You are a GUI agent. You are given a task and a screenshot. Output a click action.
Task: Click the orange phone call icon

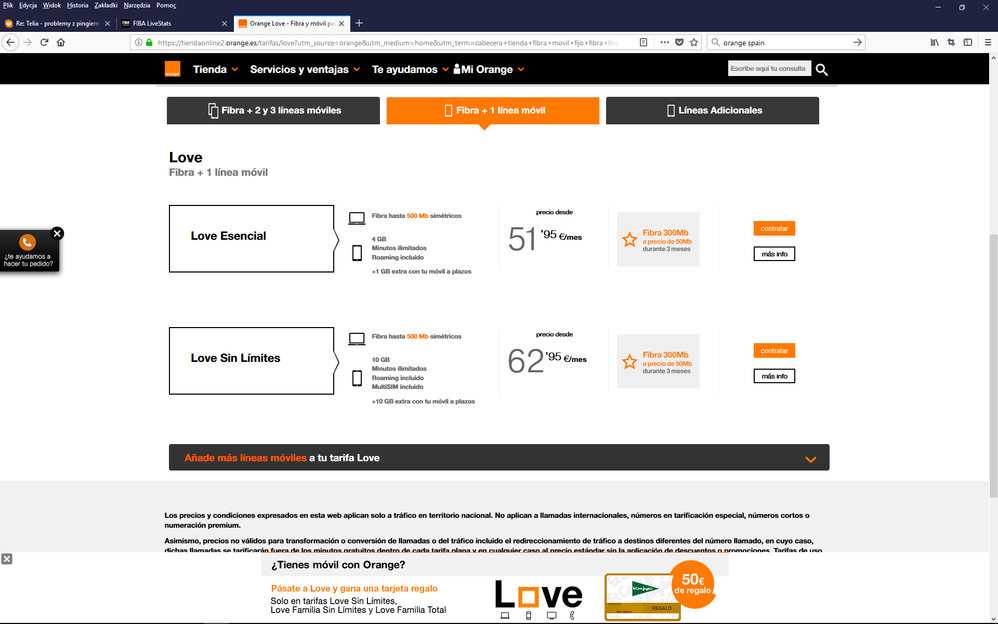[x=27, y=242]
